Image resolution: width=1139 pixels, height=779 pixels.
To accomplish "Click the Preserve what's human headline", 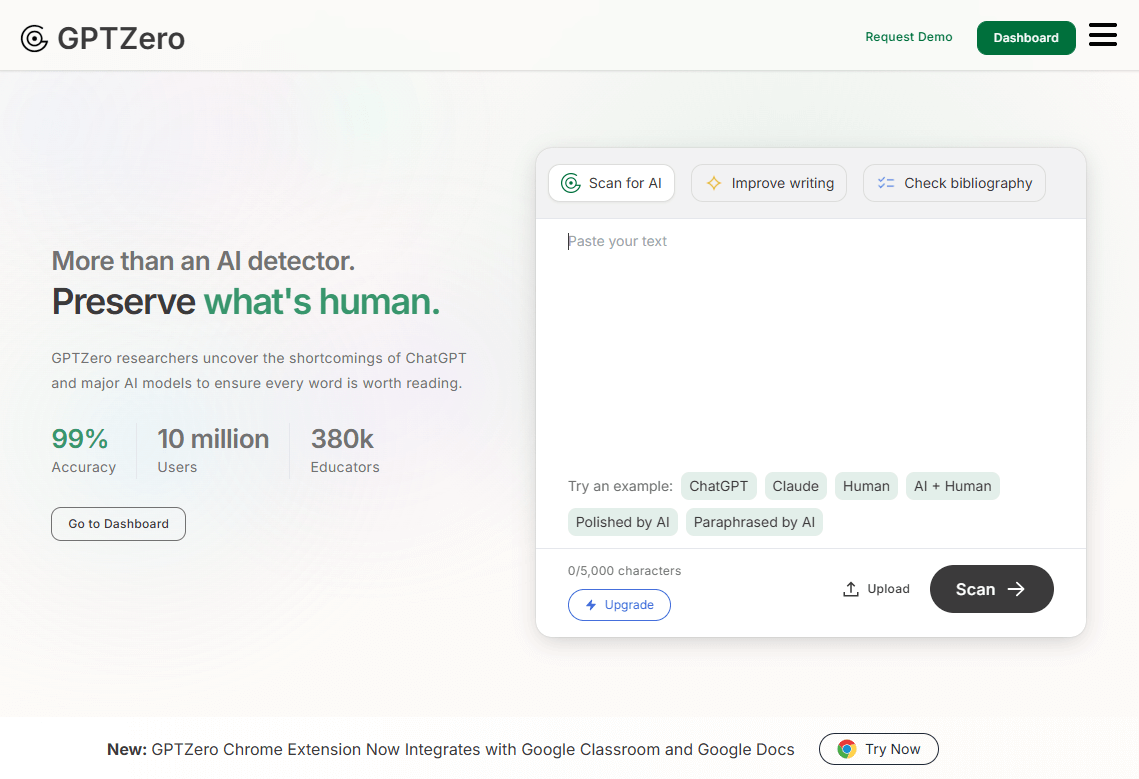I will (246, 302).
